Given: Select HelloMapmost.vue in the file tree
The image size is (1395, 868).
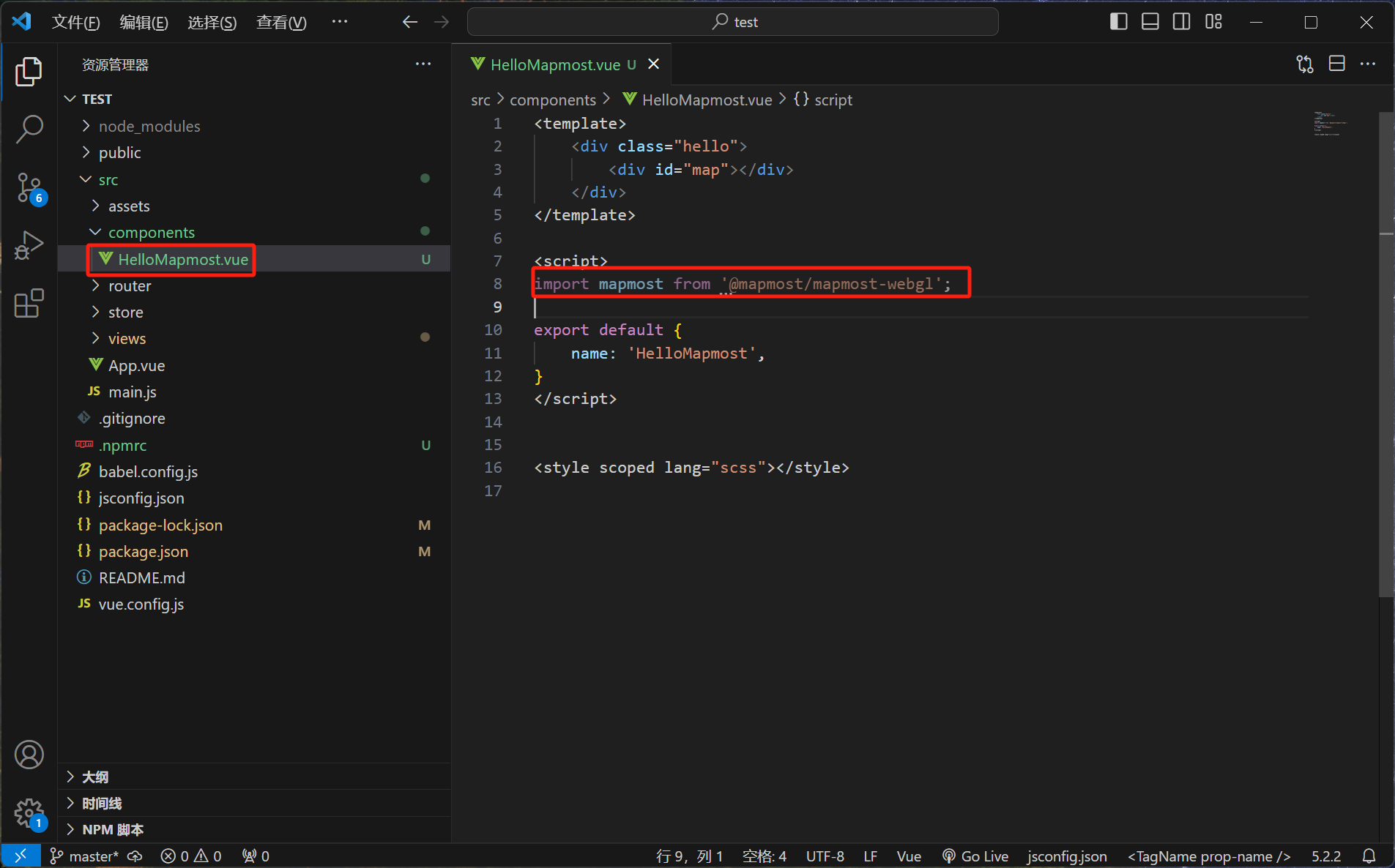Looking at the screenshot, I should point(254,259).
